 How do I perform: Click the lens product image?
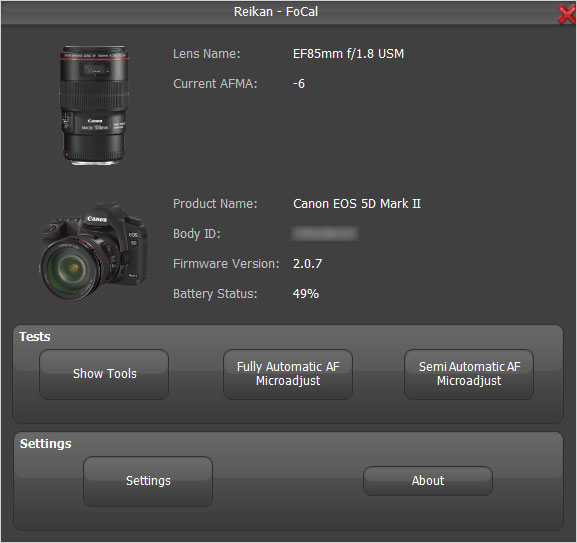pos(94,105)
